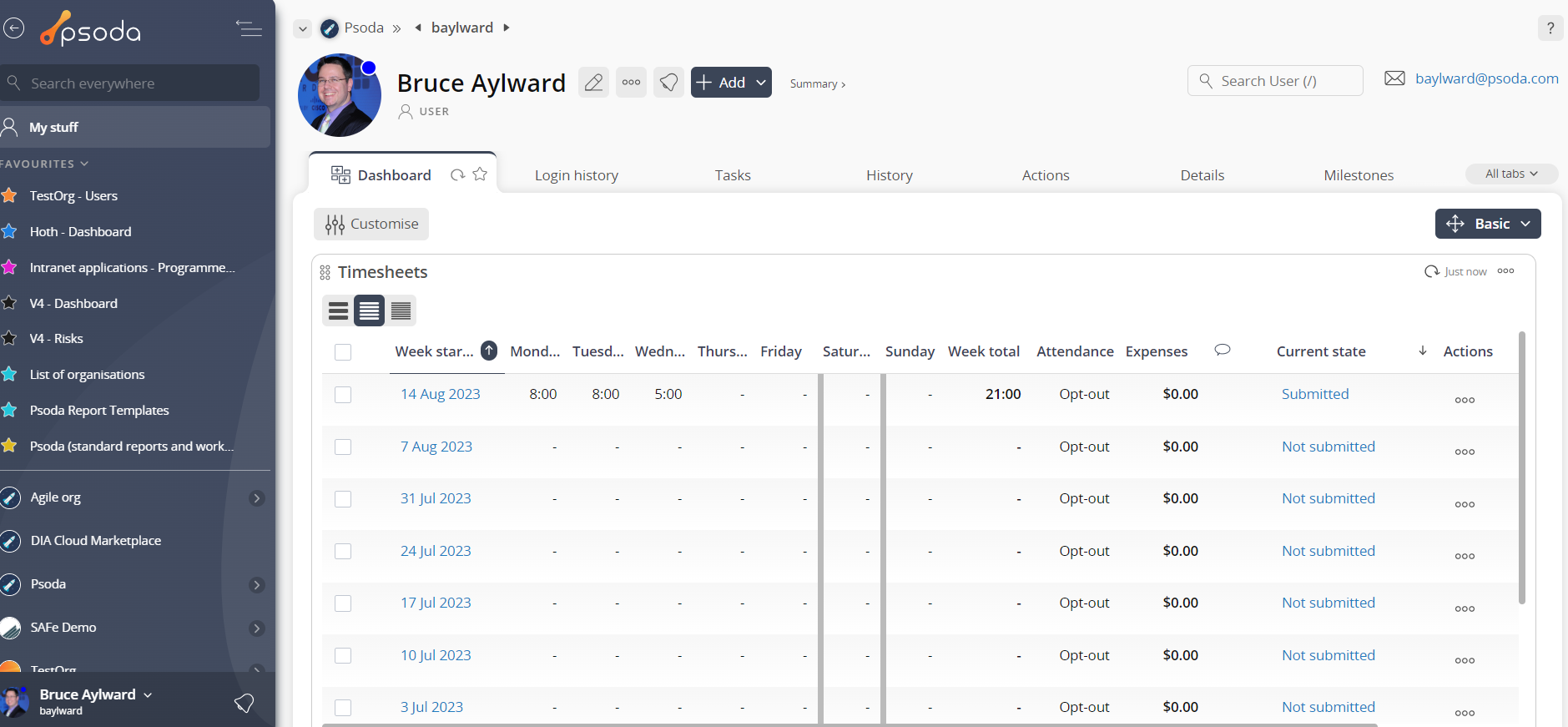Image resolution: width=1568 pixels, height=727 pixels.
Task: Click the tag icon next to the Add button
Action: click(668, 82)
